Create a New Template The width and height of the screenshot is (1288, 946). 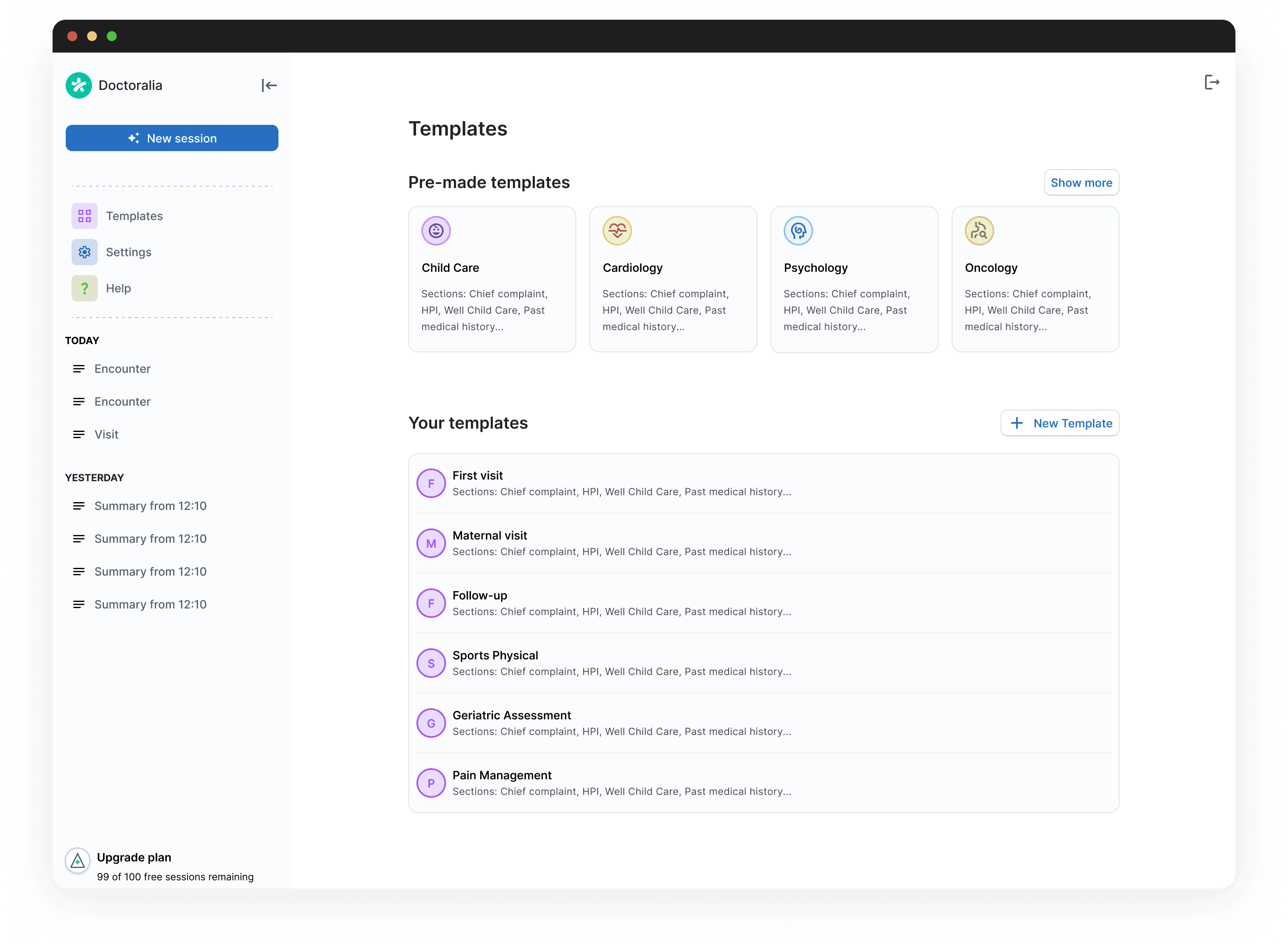(1060, 423)
